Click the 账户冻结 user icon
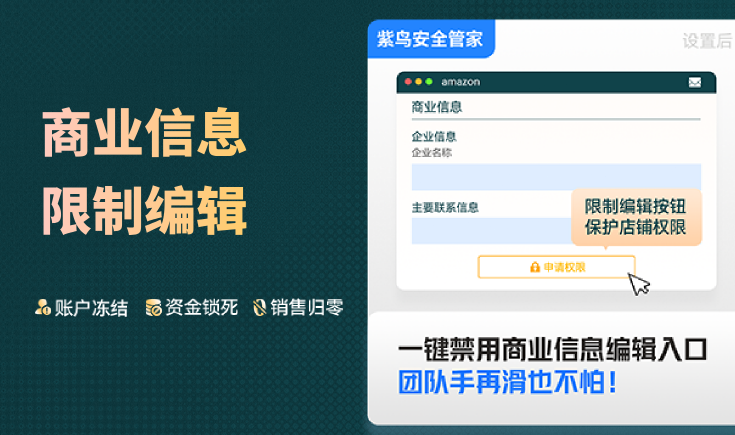 point(43,308)
